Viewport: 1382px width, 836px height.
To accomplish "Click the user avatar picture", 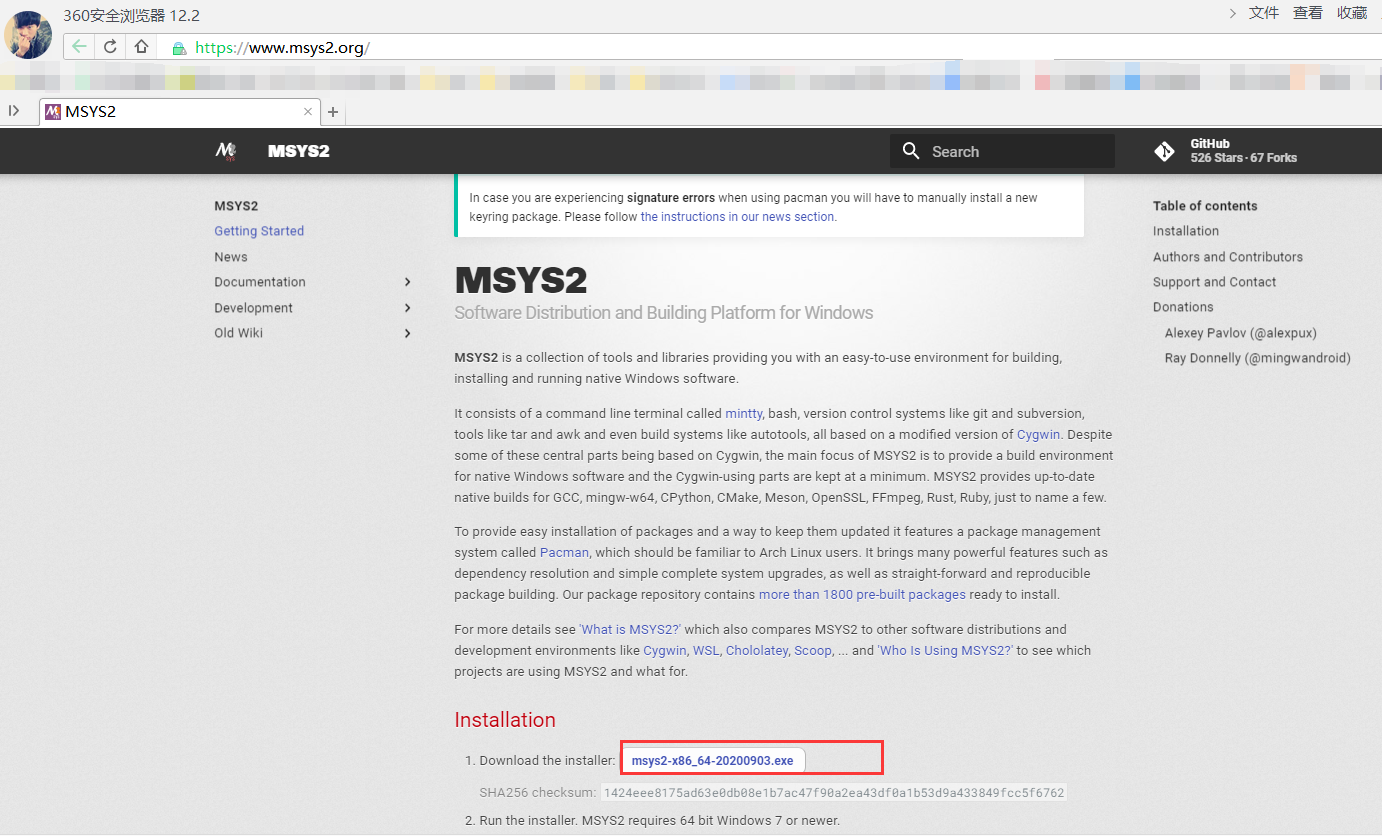I will click(x=28, y=34).
